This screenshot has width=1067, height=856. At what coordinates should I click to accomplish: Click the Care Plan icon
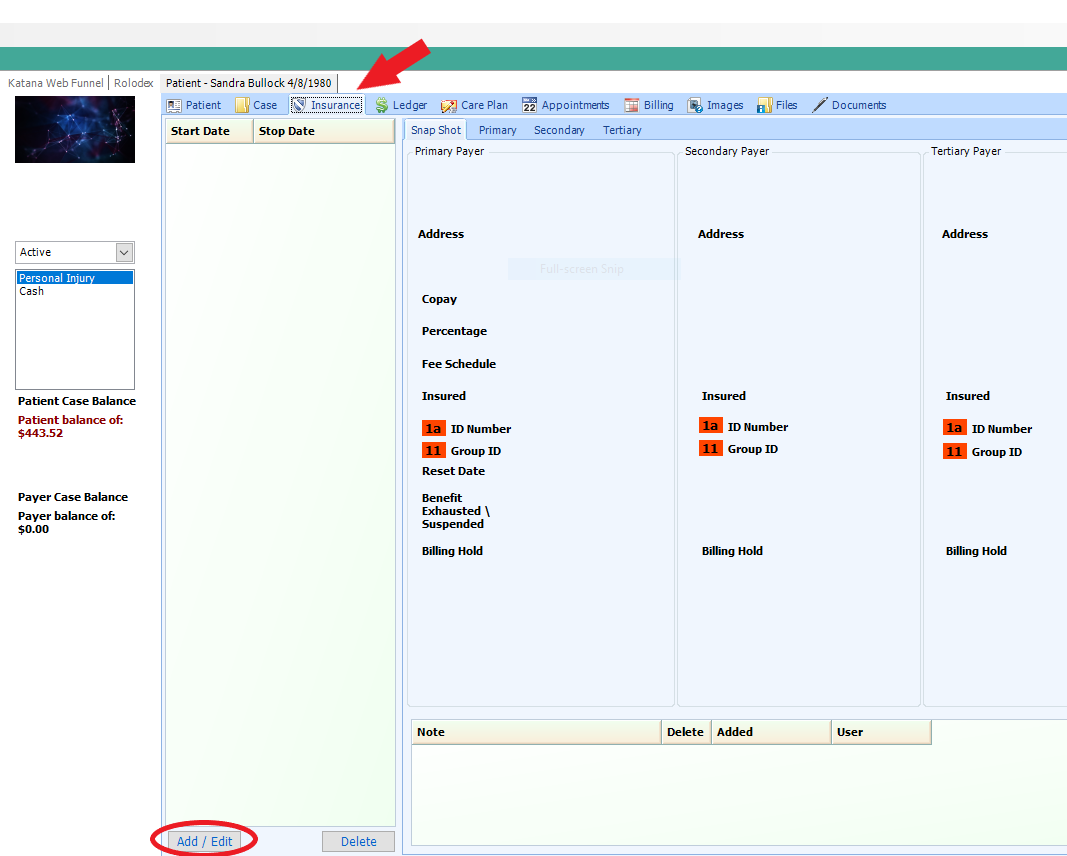[x=450, y=105]
